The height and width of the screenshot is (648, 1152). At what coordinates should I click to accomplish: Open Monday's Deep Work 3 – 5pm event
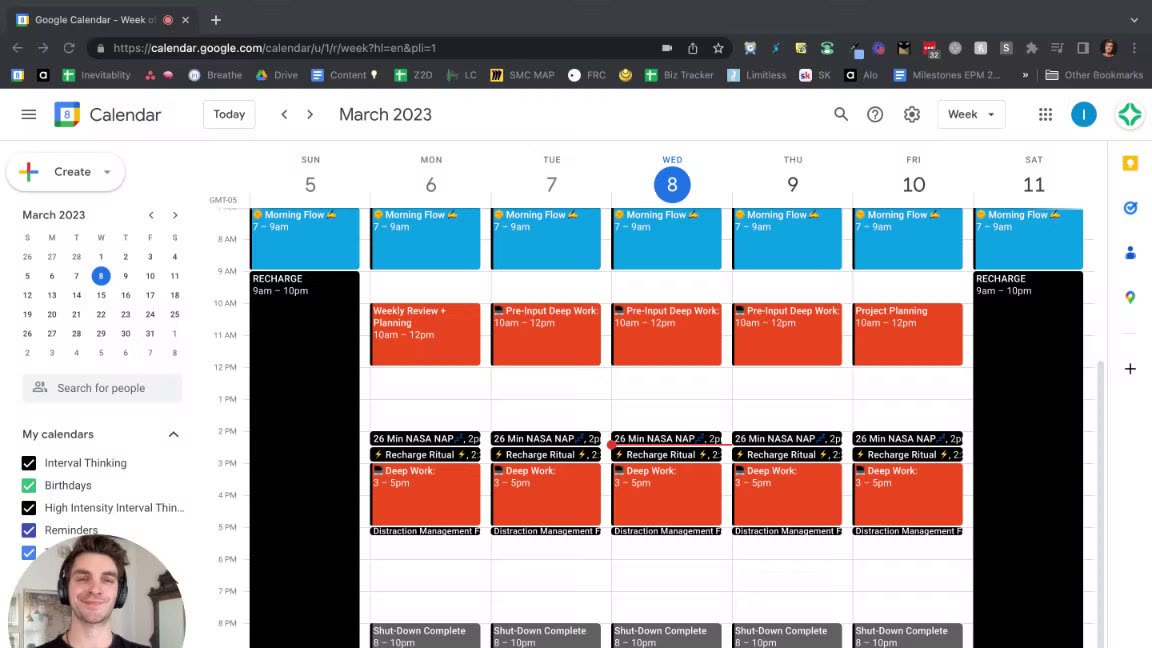click(425, 494)
